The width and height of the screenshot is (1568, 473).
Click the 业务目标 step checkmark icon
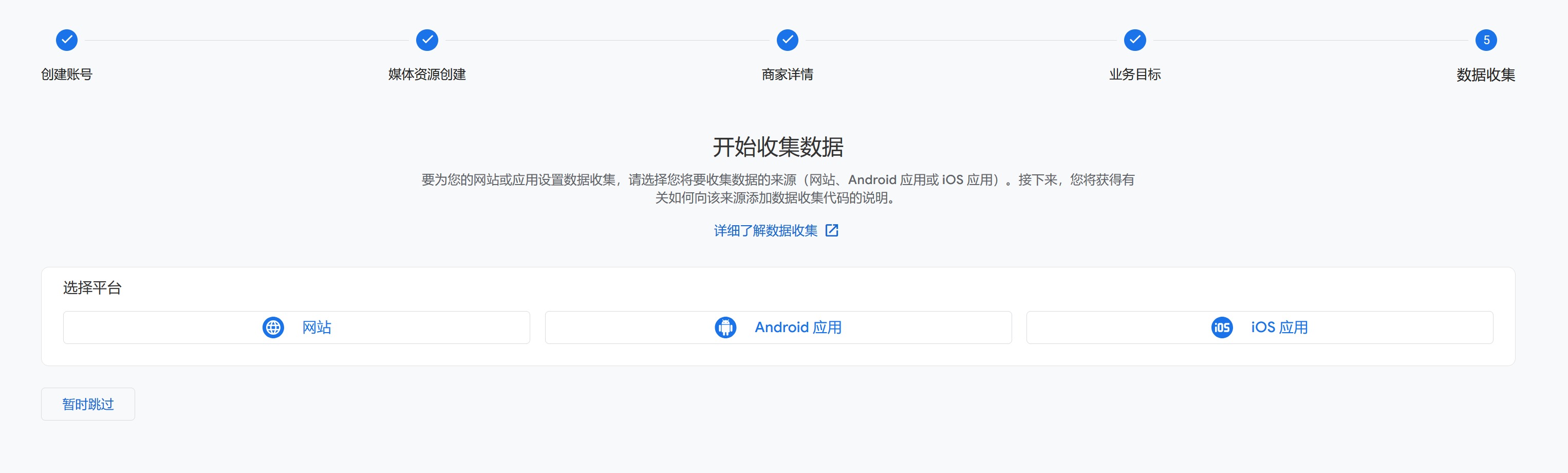(1135, 40)
